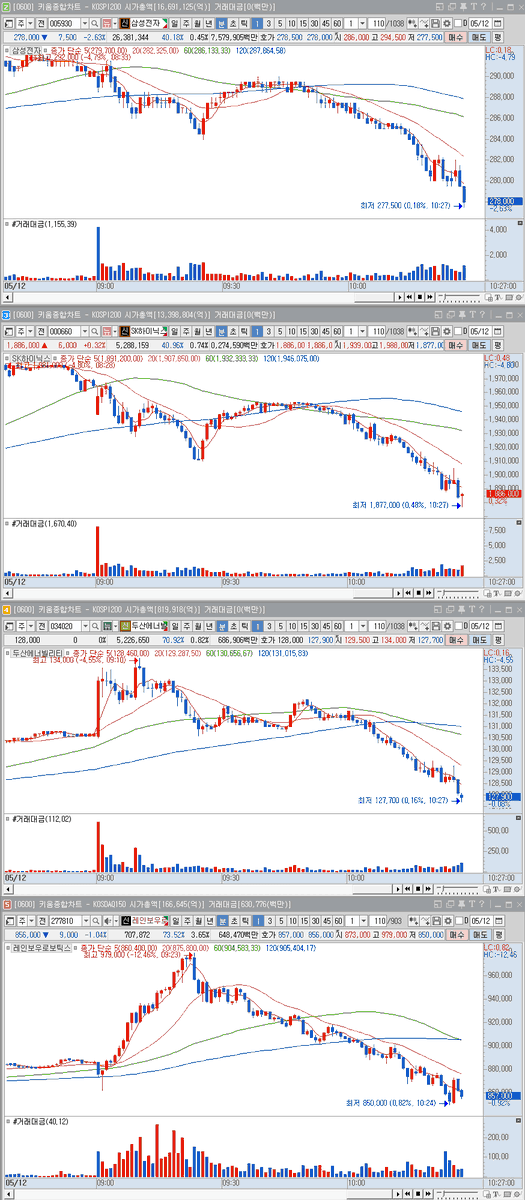Toggle checkbox before 05/12 in SK Hynix chart
Image resolution: width=525 pixels, height=1200 pixels.
(457, 329)
